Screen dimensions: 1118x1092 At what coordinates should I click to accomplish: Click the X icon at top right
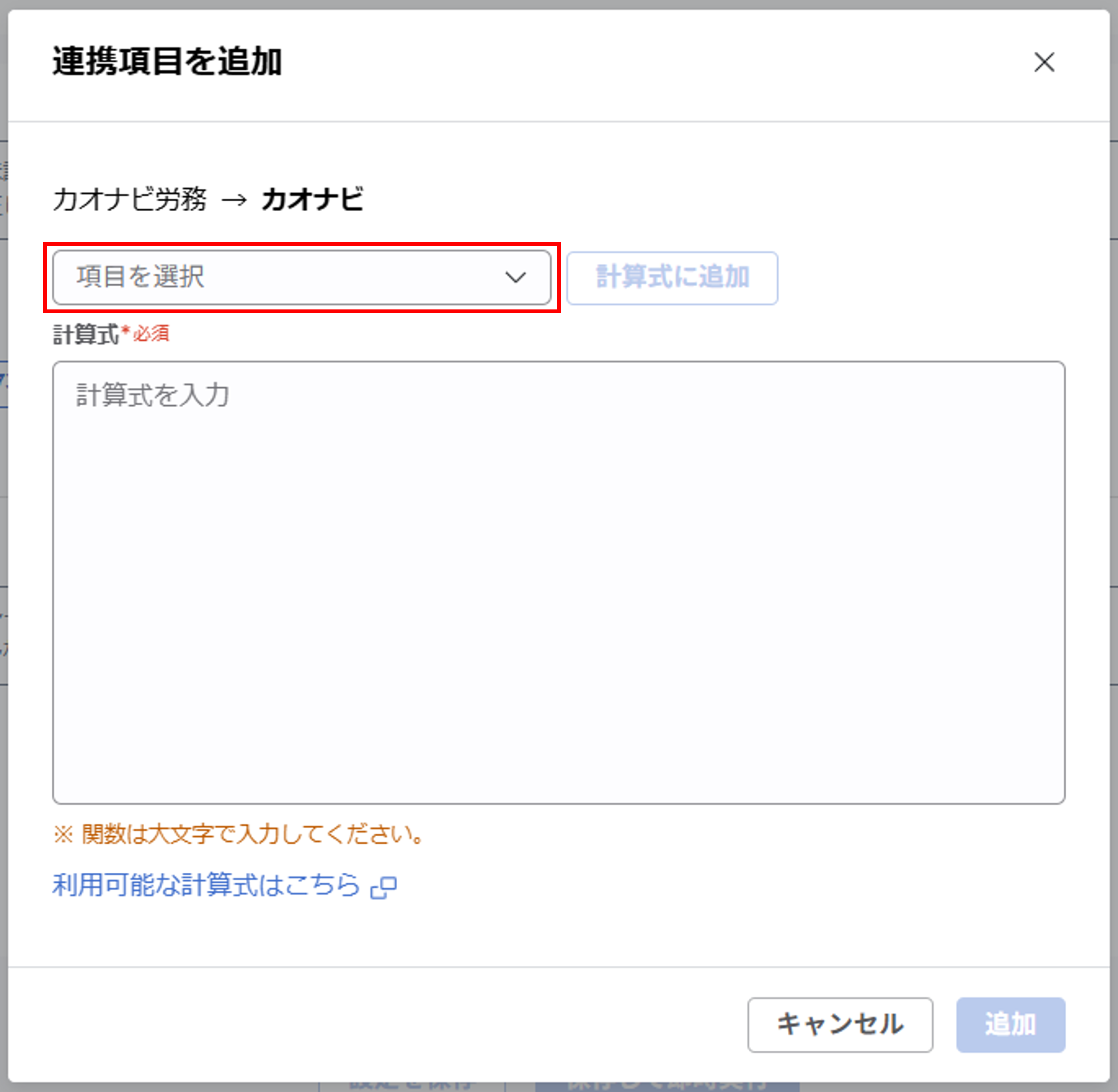(1044, 63)
